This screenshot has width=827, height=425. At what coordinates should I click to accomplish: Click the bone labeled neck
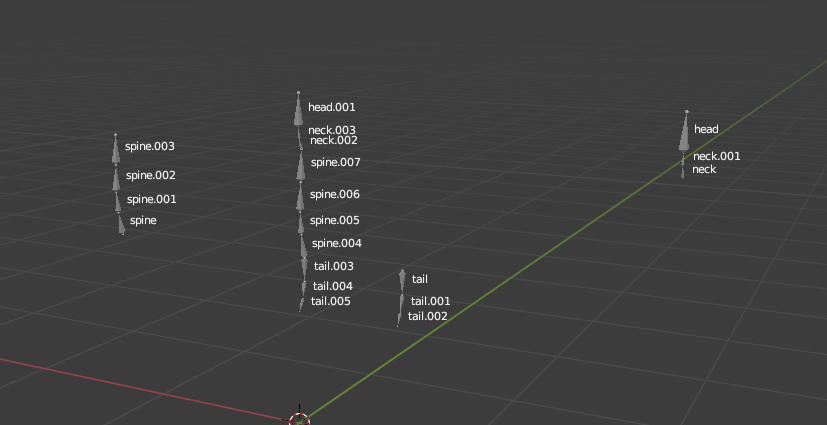pos(682,172)
